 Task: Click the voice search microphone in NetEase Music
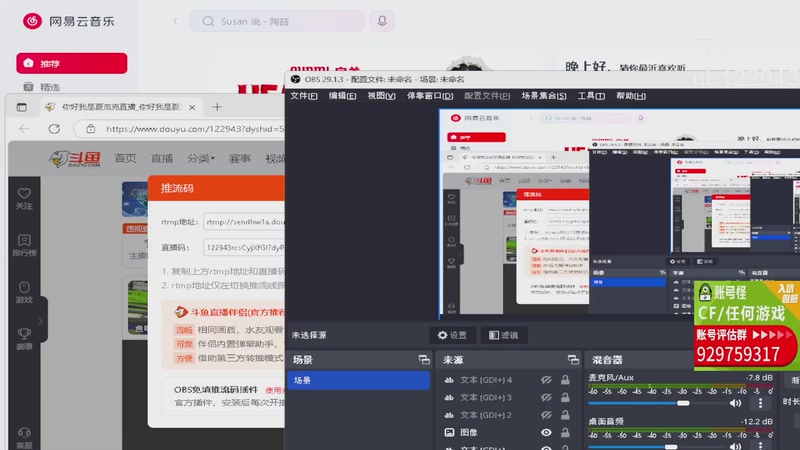[x=382, y=21]
